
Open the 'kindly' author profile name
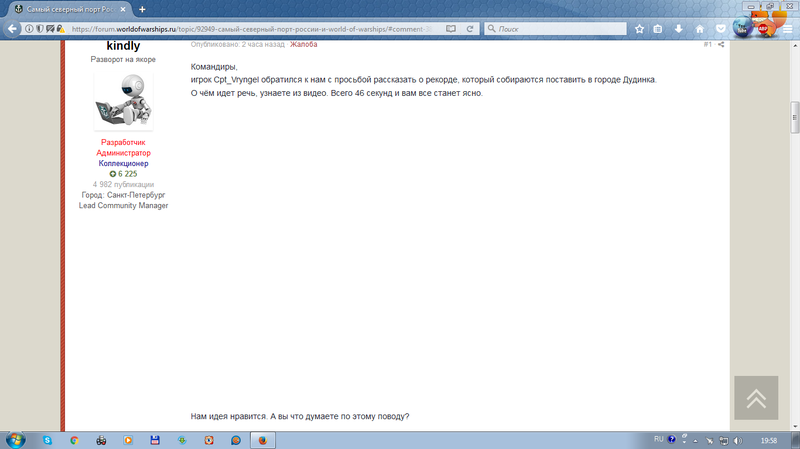123,45
